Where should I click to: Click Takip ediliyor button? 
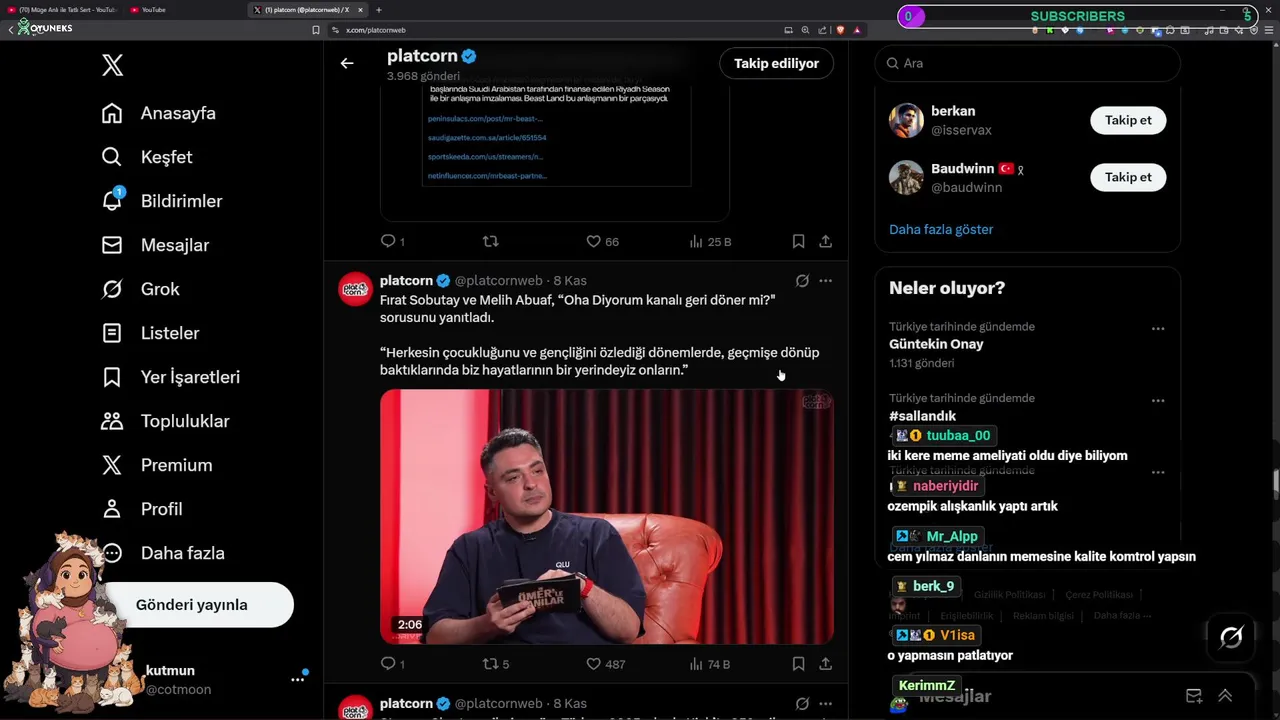tap(776, 63)
